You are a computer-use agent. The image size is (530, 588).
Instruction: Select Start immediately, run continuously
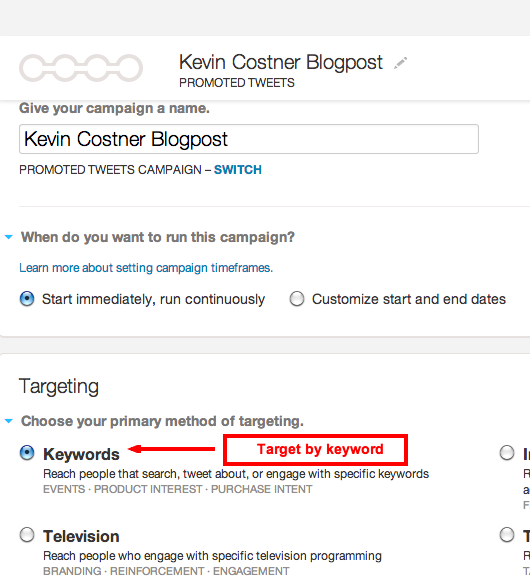coord(27,299)
